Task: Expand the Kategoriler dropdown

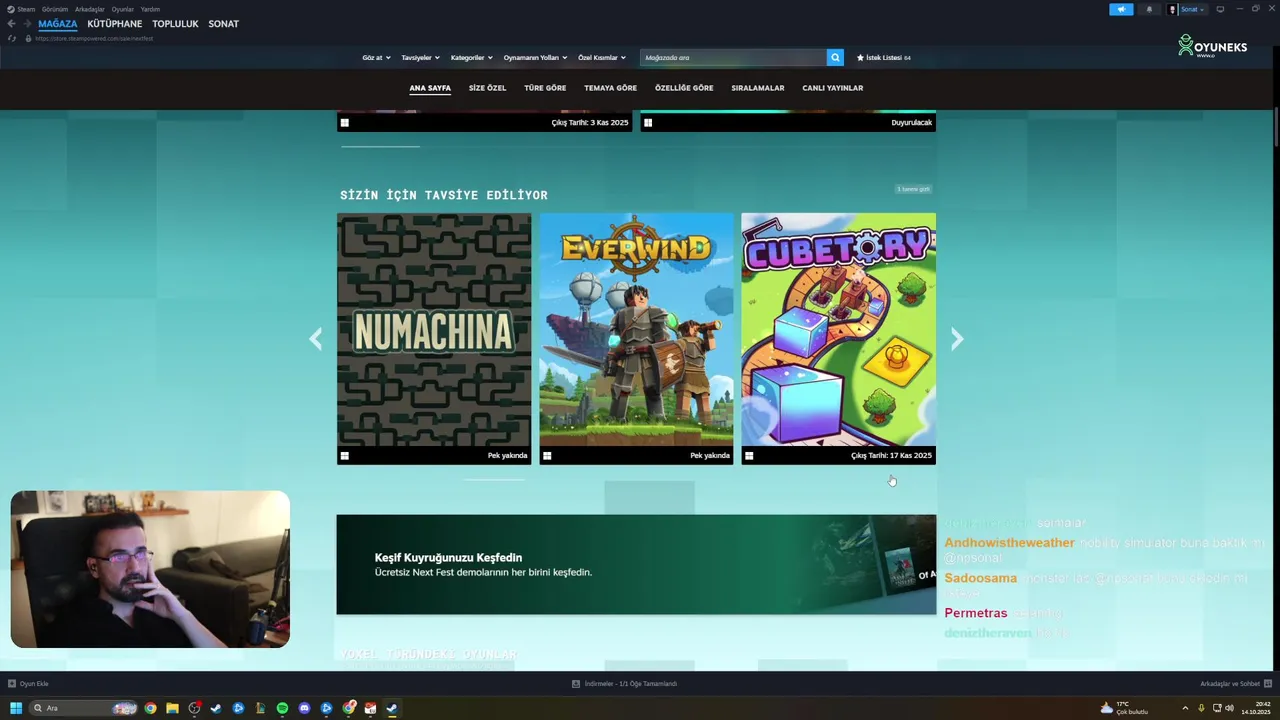Action: click(472, 58)
